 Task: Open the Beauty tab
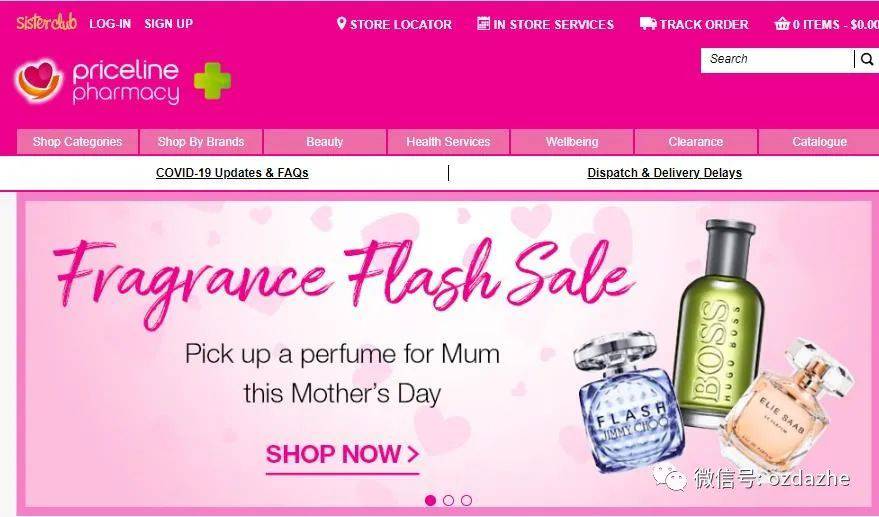[325, 142]
